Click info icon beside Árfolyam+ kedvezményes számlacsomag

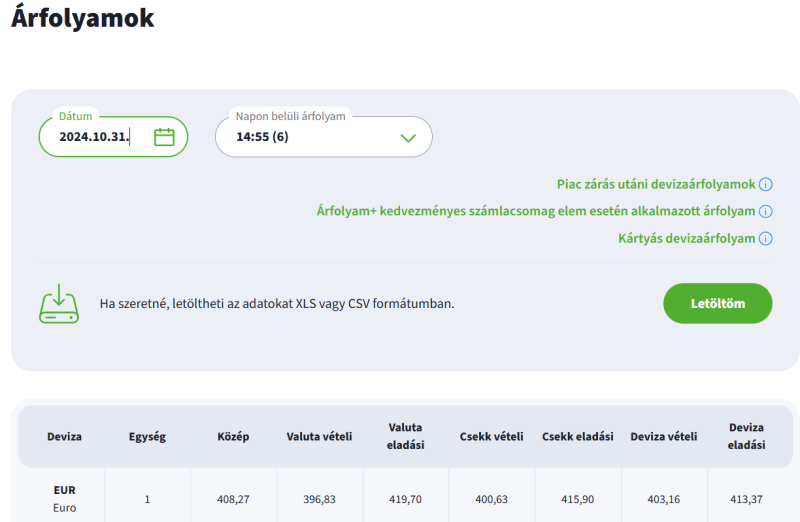tap(765, 211)
